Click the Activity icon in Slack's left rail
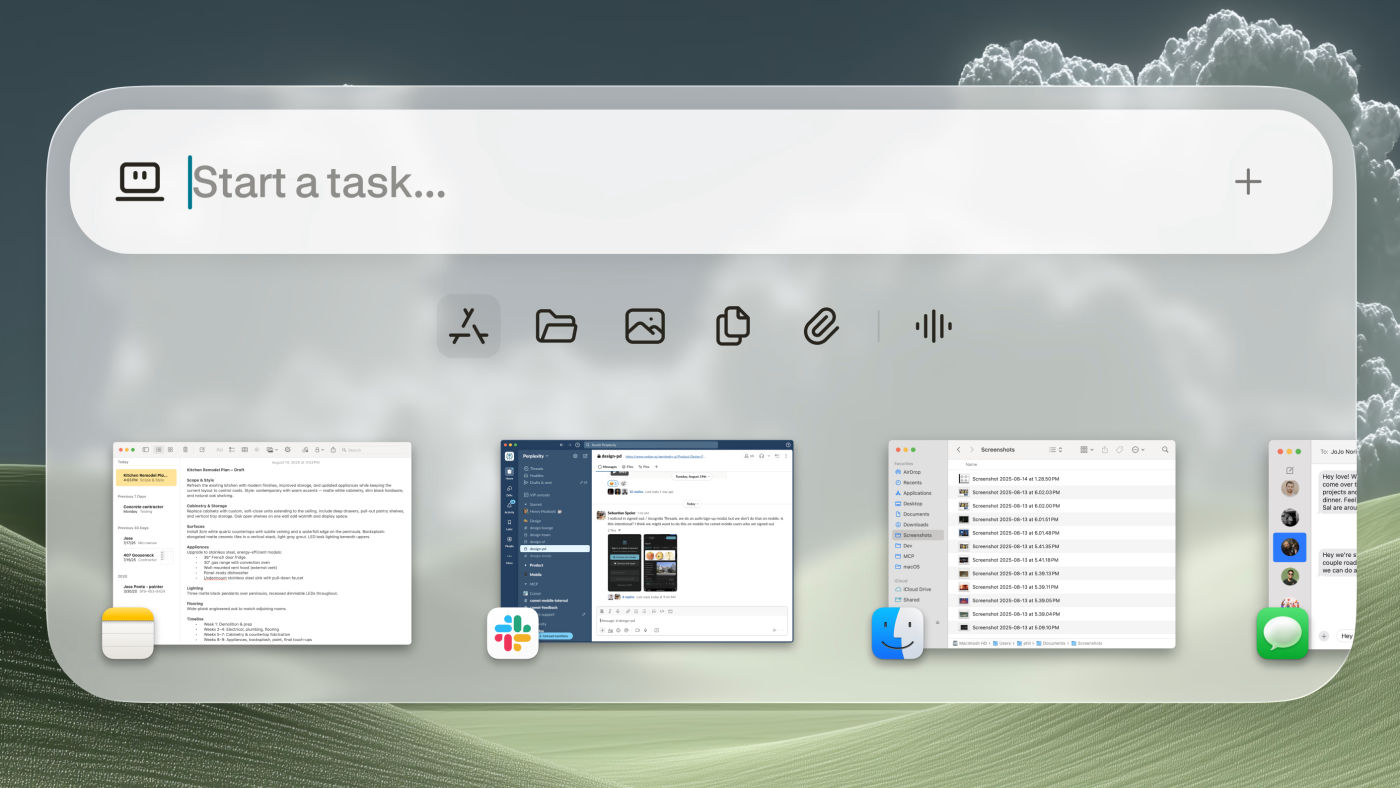The width and height of the screenshot is (1400, 788). pyautogui.click(x=509, y=507)
